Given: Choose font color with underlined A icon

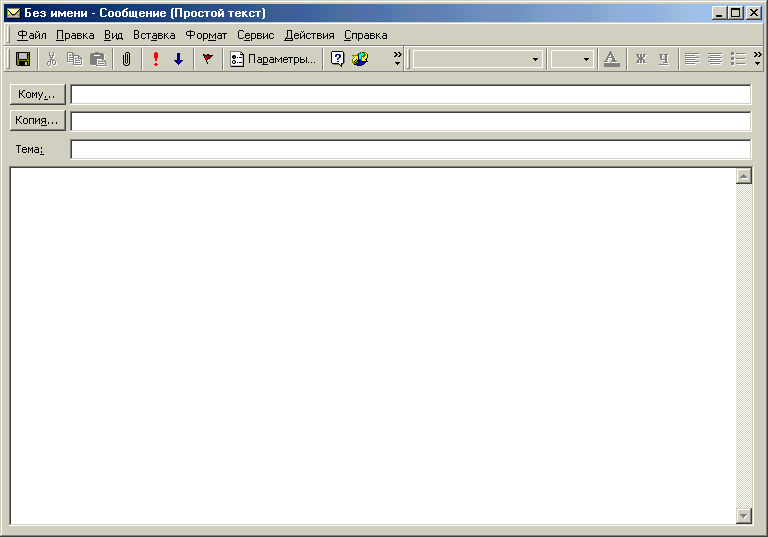Looking at the screenshot, I should pyautogui.click(x=611, y=59).
